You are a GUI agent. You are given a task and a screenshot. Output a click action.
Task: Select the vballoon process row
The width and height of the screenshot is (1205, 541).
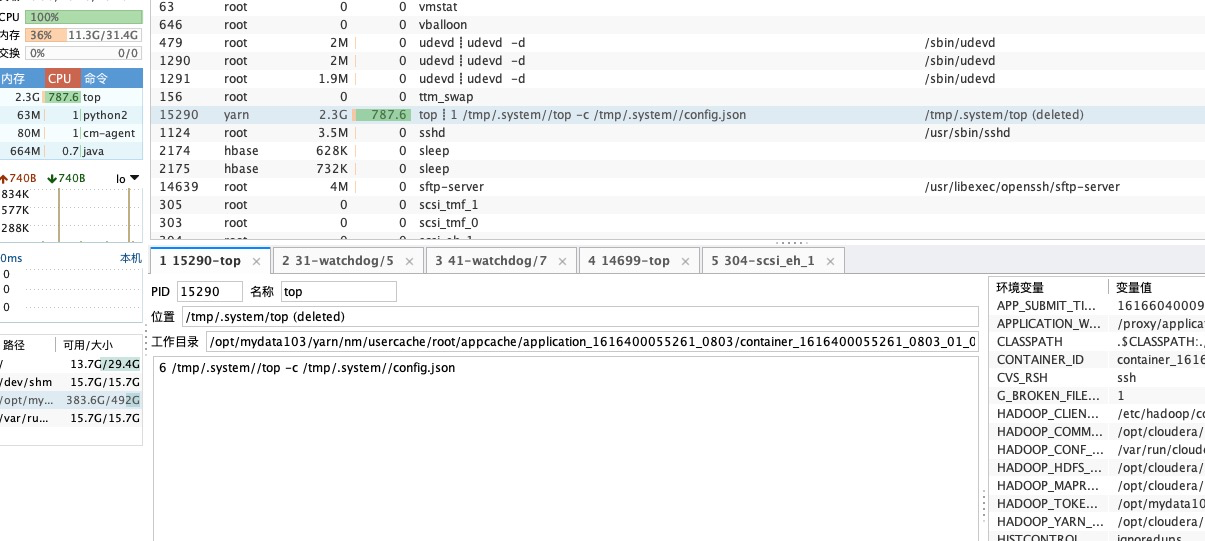pyautogui.click(x=678, y=25)
